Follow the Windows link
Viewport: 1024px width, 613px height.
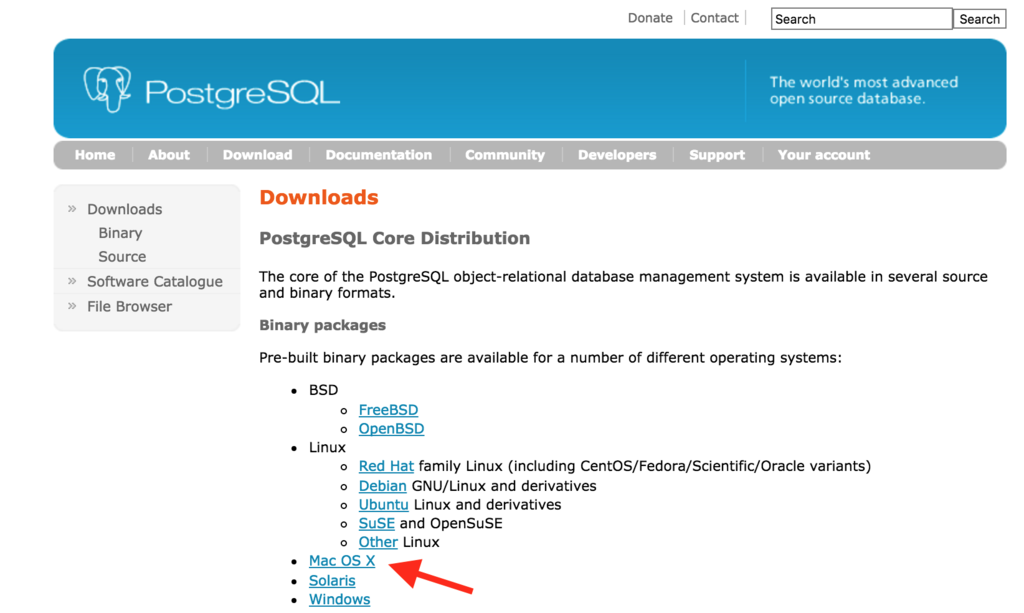[x=339, y=599]
